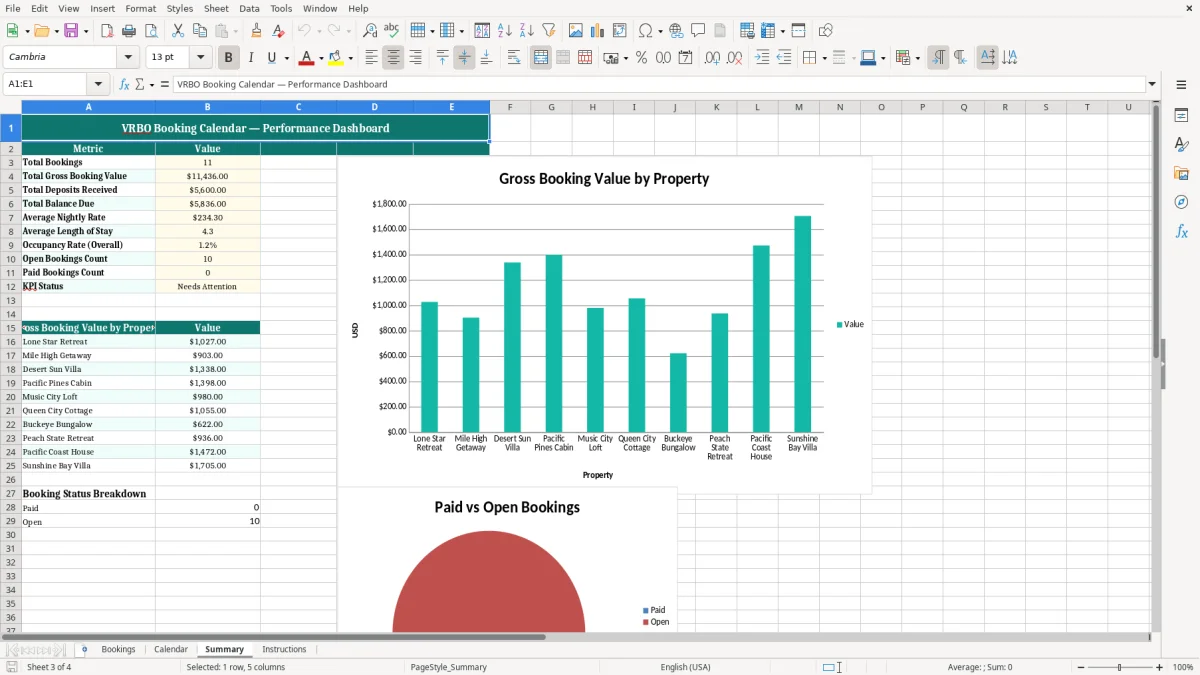1200x675 pixels.
Task: Open the Data menu
Action: click(249, 8)
